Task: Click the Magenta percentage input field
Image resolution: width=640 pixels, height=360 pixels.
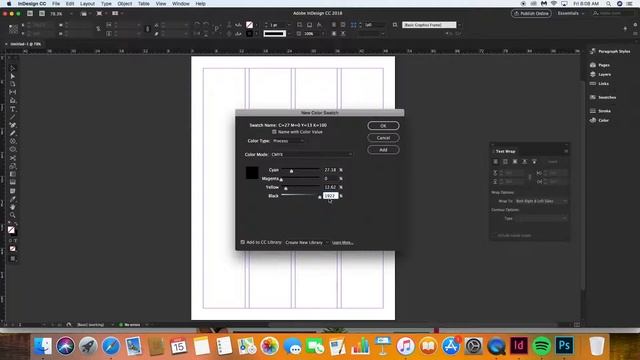Action: pyautogui.click(x=331, y=178)
